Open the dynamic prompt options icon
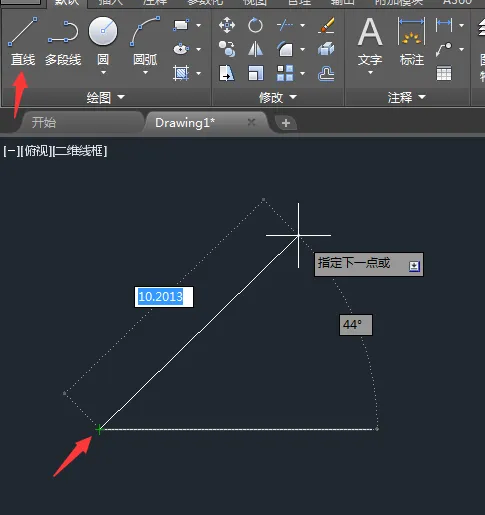This screenshot has height=515, width=485. pos(414,266)
